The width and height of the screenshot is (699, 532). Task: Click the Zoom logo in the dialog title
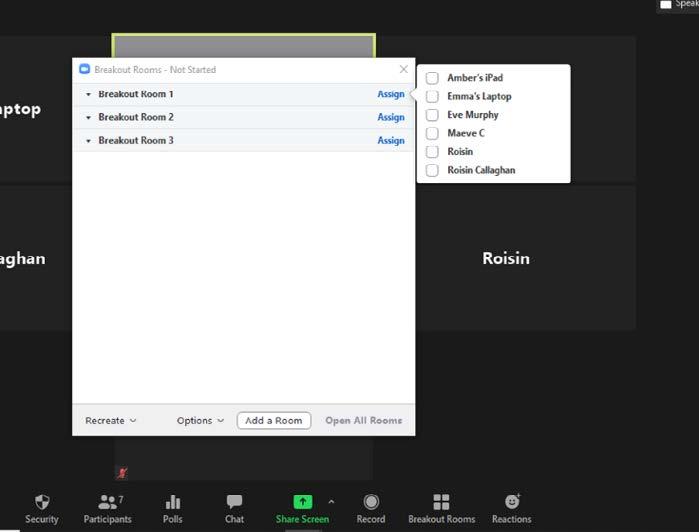point(84,69)
